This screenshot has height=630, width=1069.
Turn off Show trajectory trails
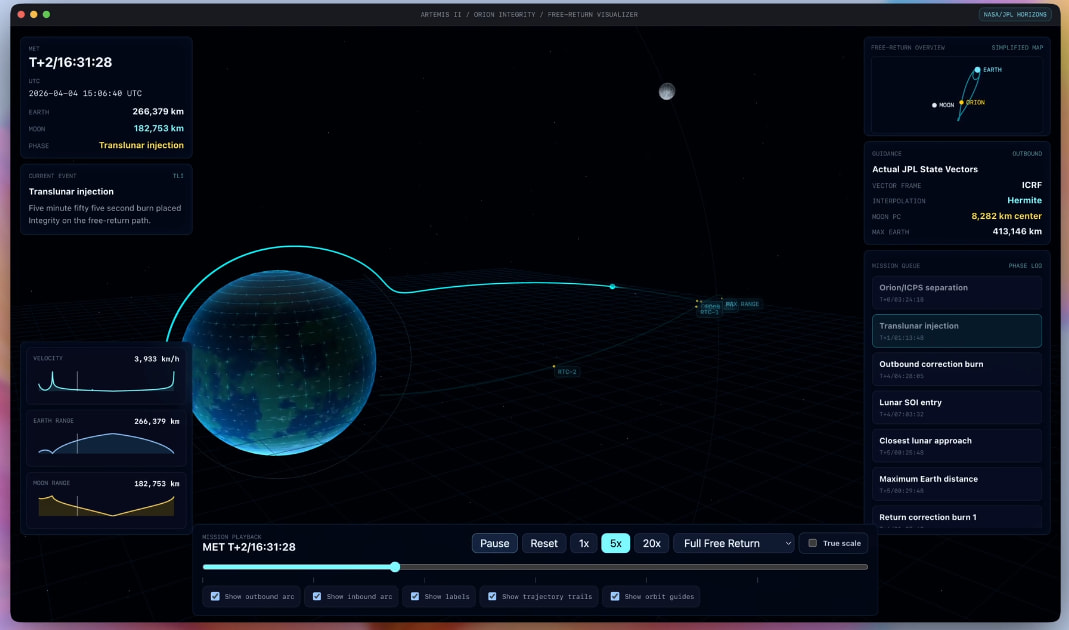pyautogui.click(x=492, y=597)
